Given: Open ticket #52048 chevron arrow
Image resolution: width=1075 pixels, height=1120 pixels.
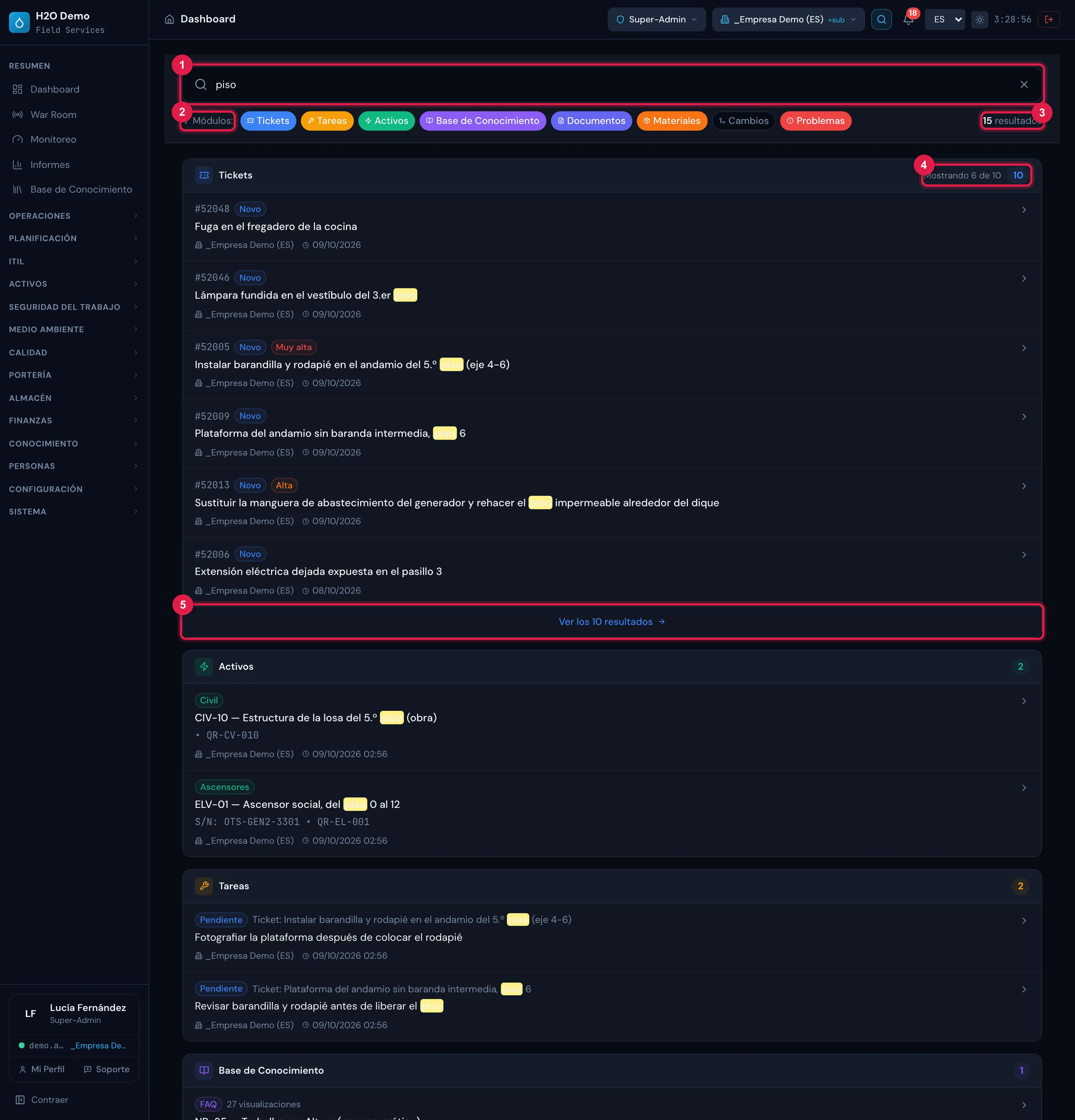Looking at the screenshot, I should point(1024,210).
